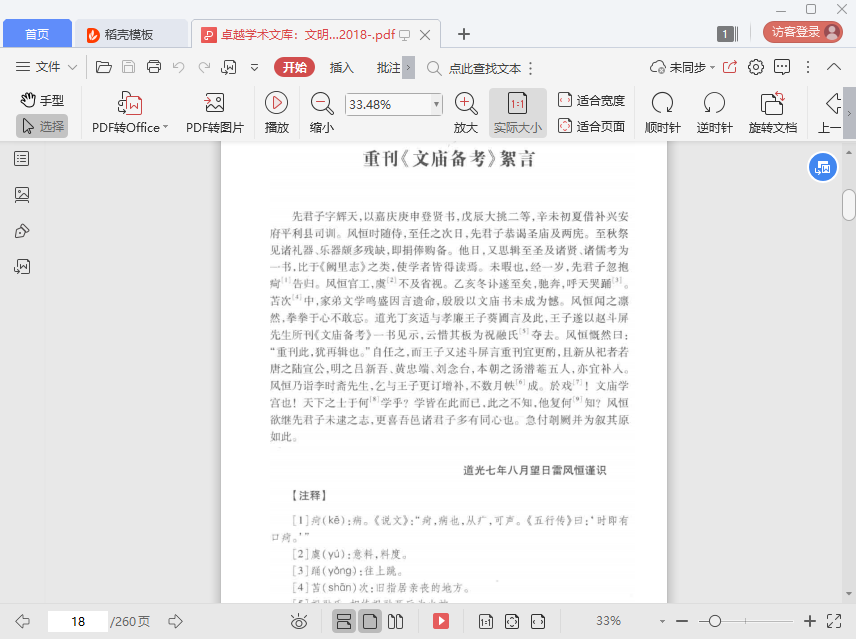The image size is (856, 639).
Task: Start presentation from status bar play
Action: (441, 621)
